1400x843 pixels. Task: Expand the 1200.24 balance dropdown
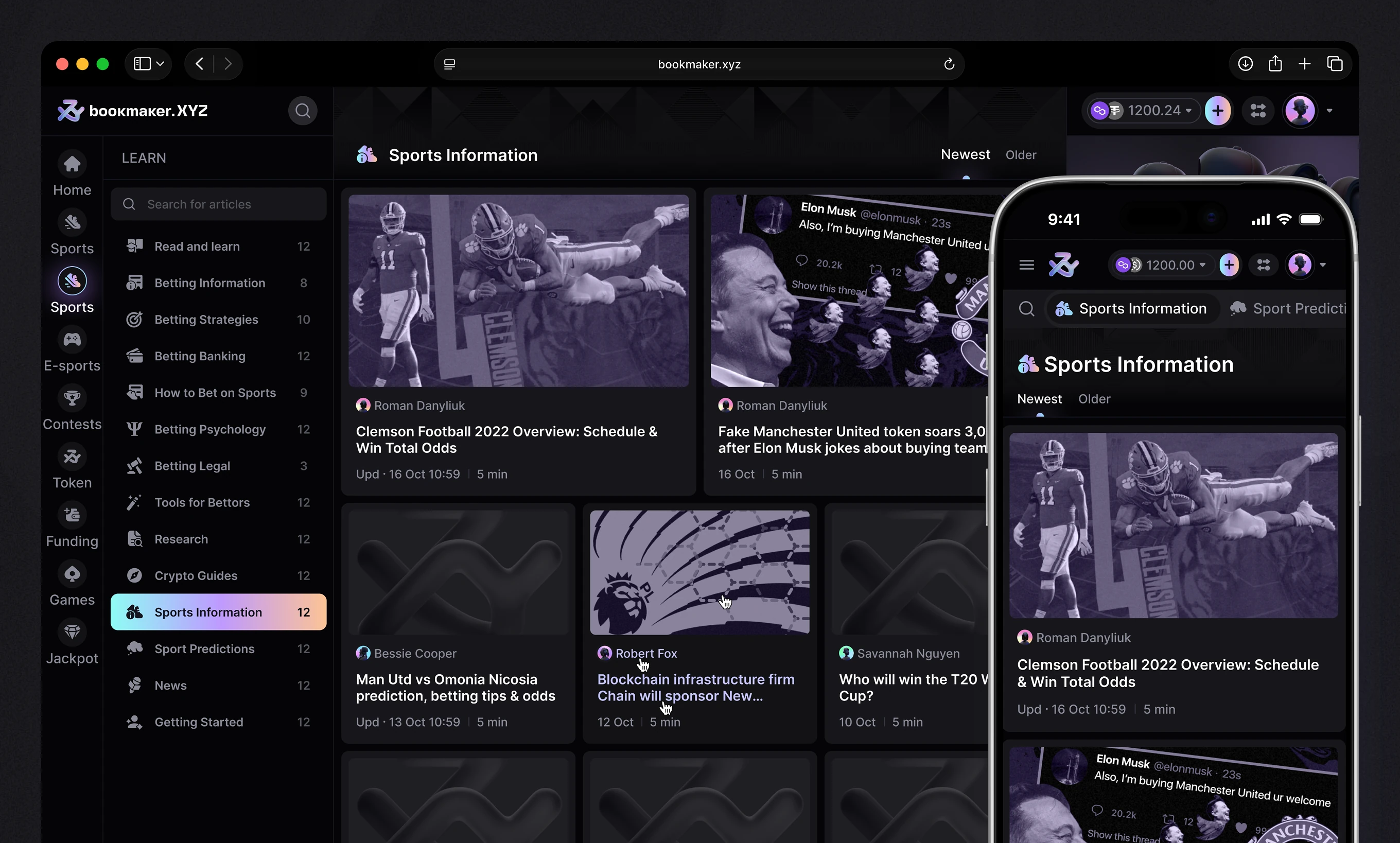pos(1188,111)
